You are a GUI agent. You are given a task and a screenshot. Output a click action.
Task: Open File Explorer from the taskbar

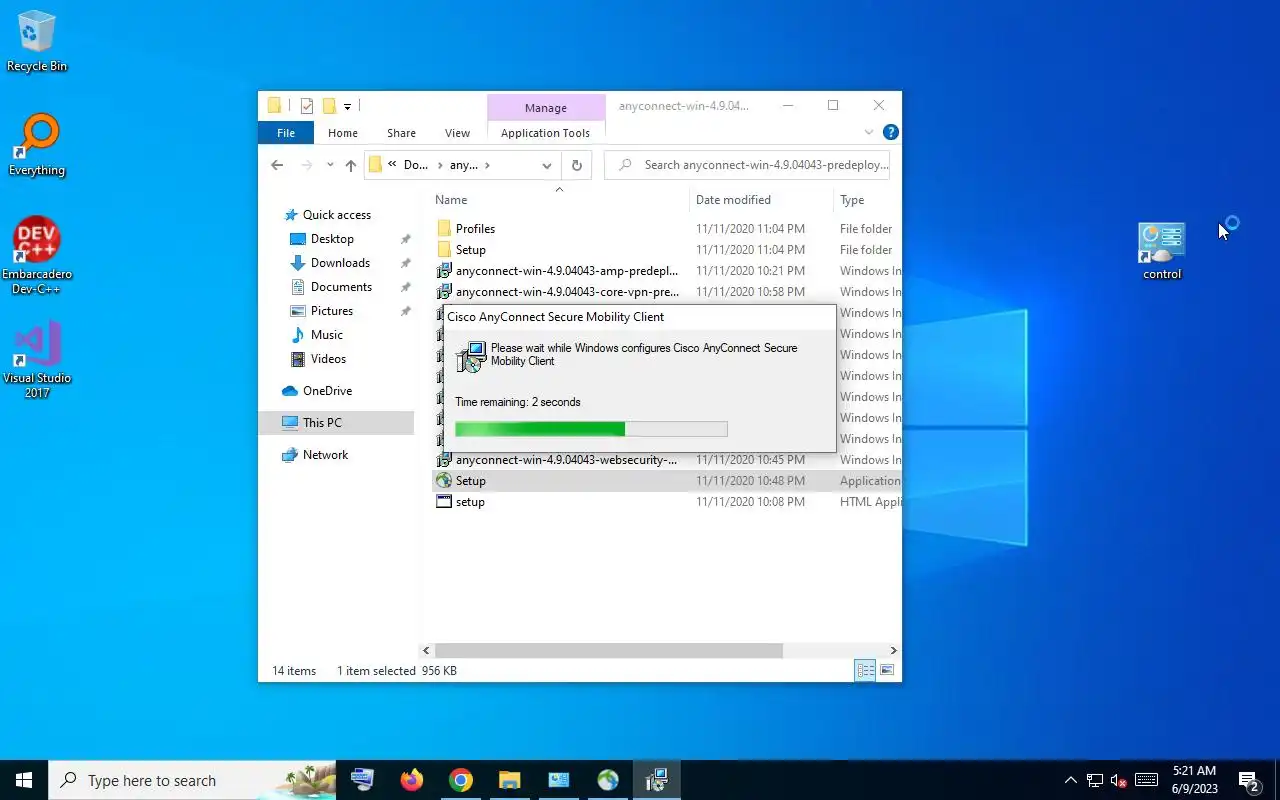[509, 780]
